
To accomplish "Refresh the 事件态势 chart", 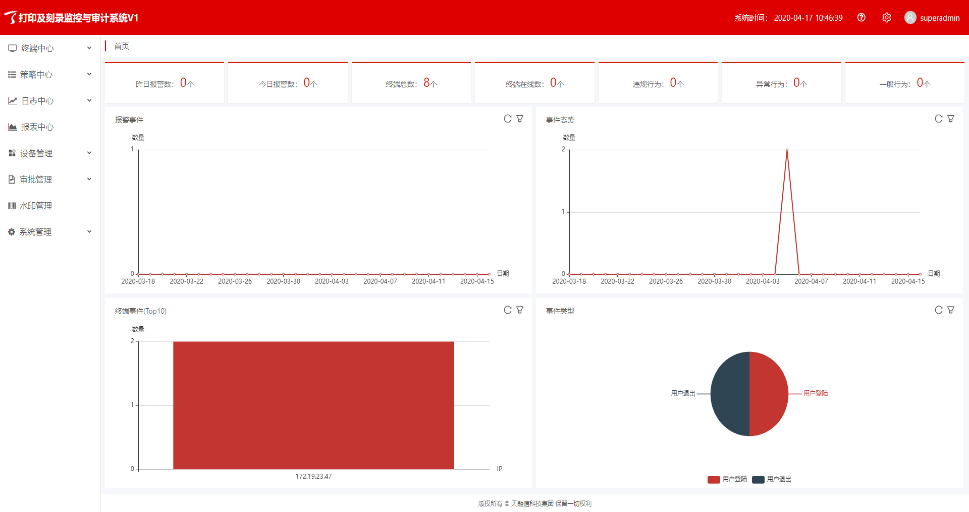I will click(x=938, y=119).
